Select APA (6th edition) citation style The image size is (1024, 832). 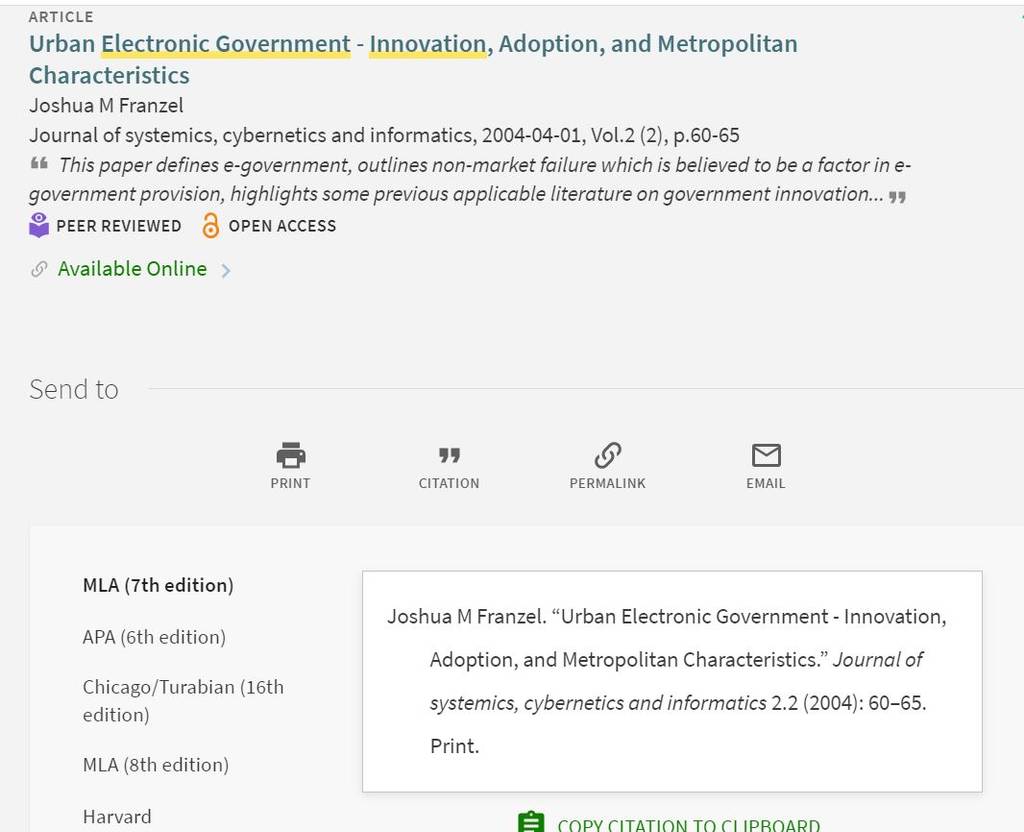(154, 637)
